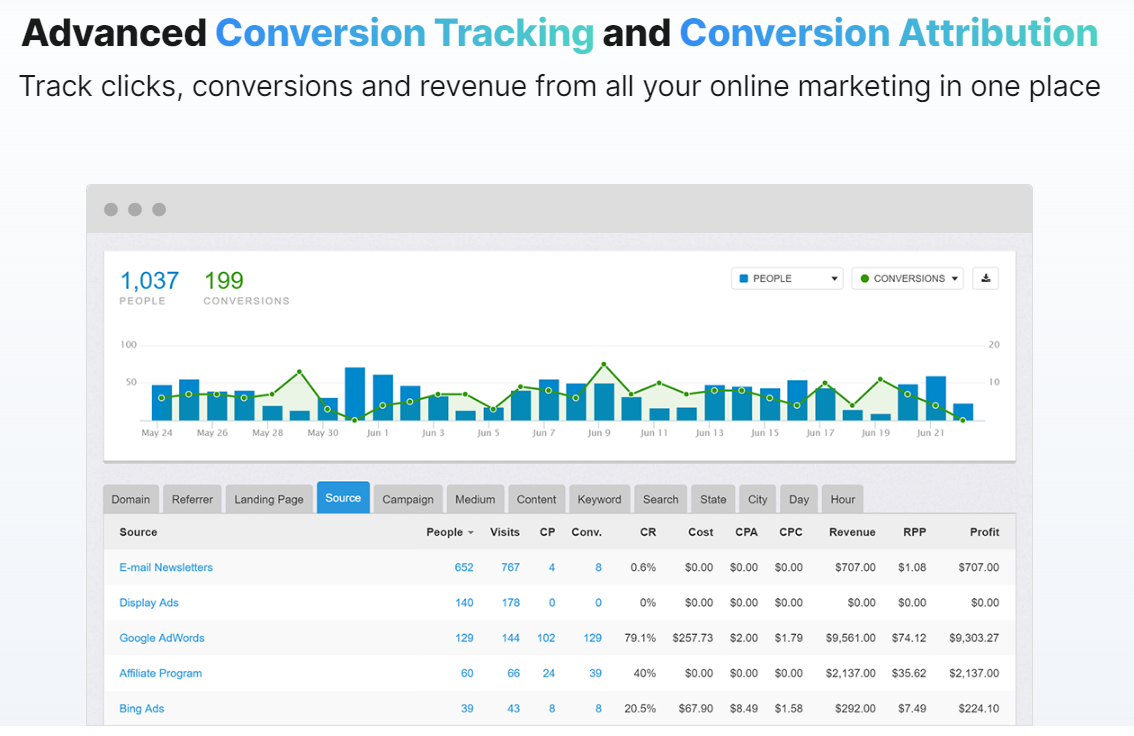Switch to the Keyword tab
The image size is (1134, 736).
[x=600, y=499]
